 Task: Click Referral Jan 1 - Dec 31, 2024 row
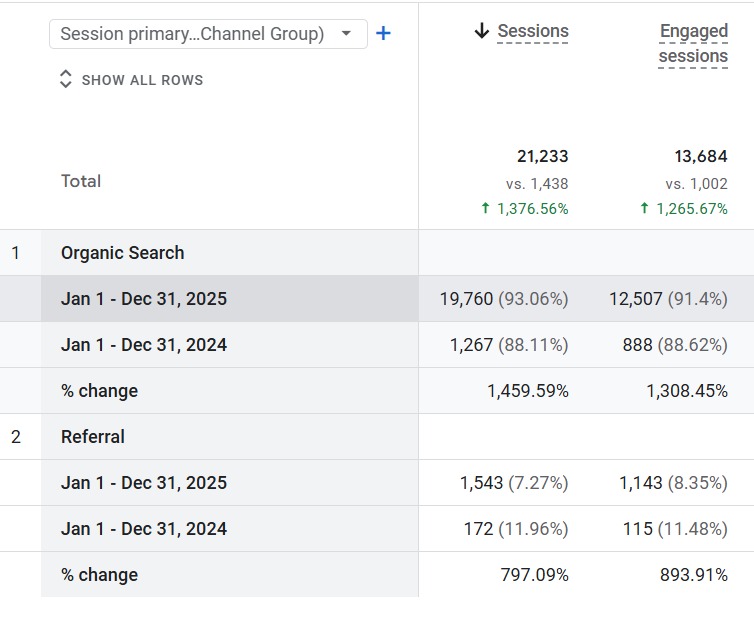coord(144,529)
